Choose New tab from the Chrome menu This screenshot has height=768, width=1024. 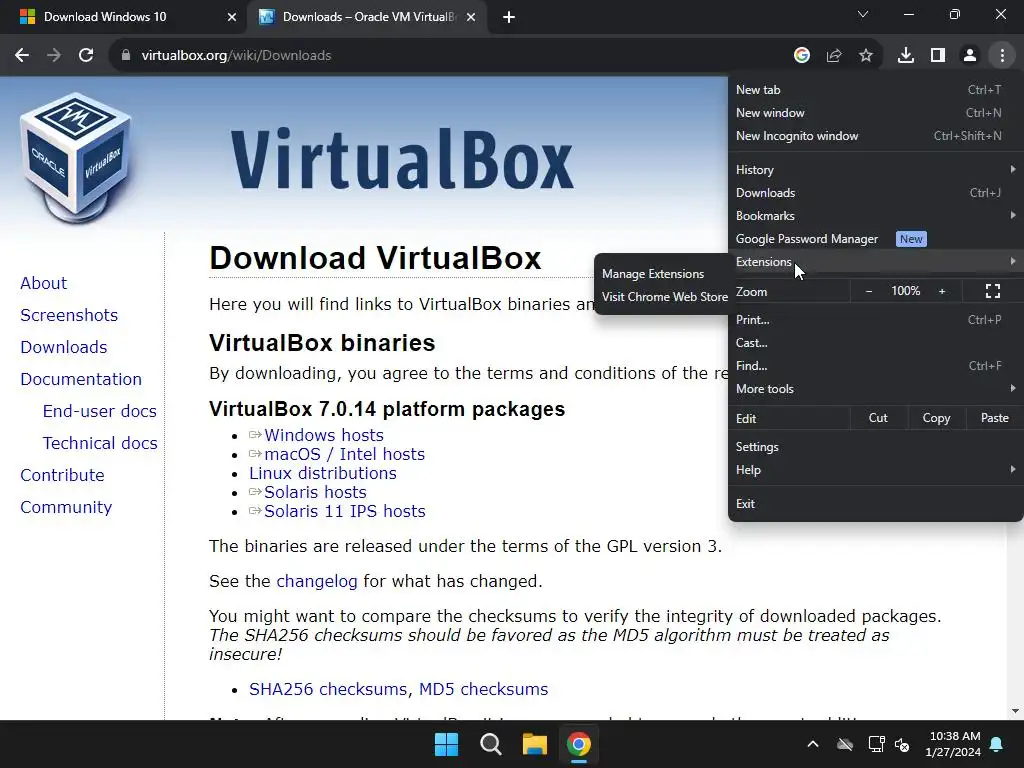click(x=875, y=90)
